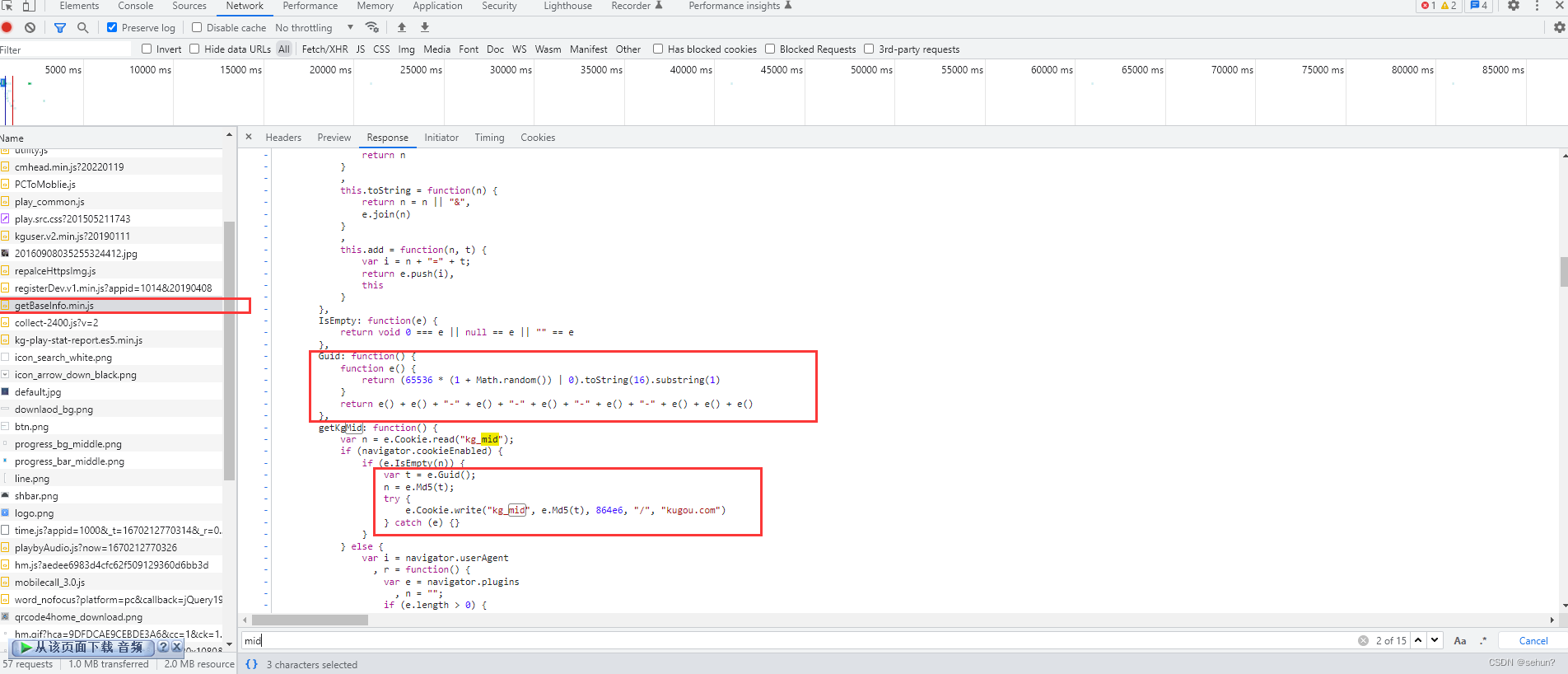Screen dimensions: 1568x674
Task: Open the Sources panel
Action: click(189, 6)
